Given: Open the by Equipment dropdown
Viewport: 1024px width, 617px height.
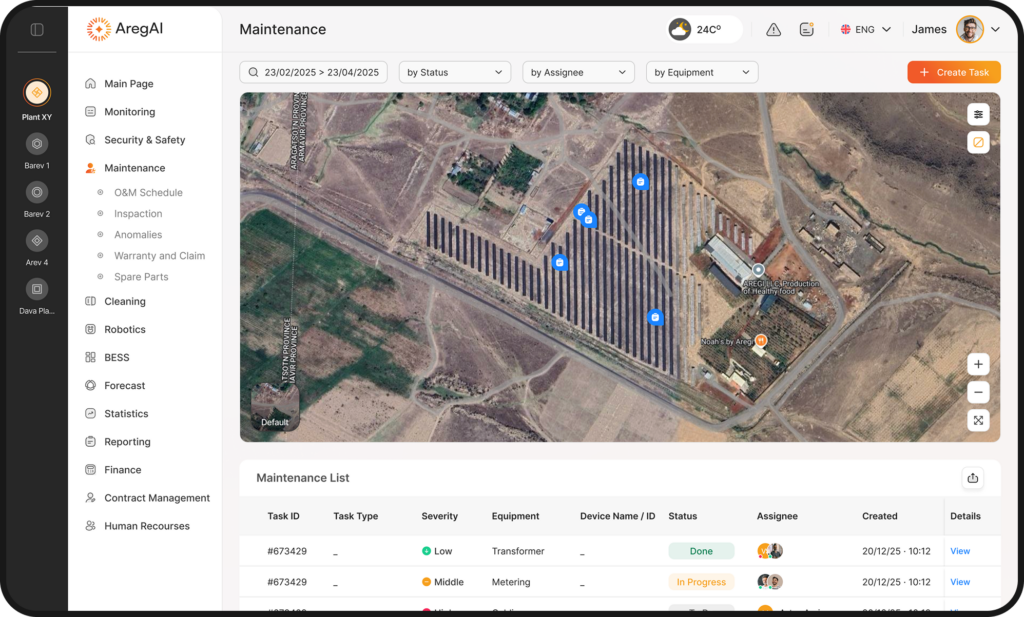Looking at the screenshot, I should [x=702, y=72].
